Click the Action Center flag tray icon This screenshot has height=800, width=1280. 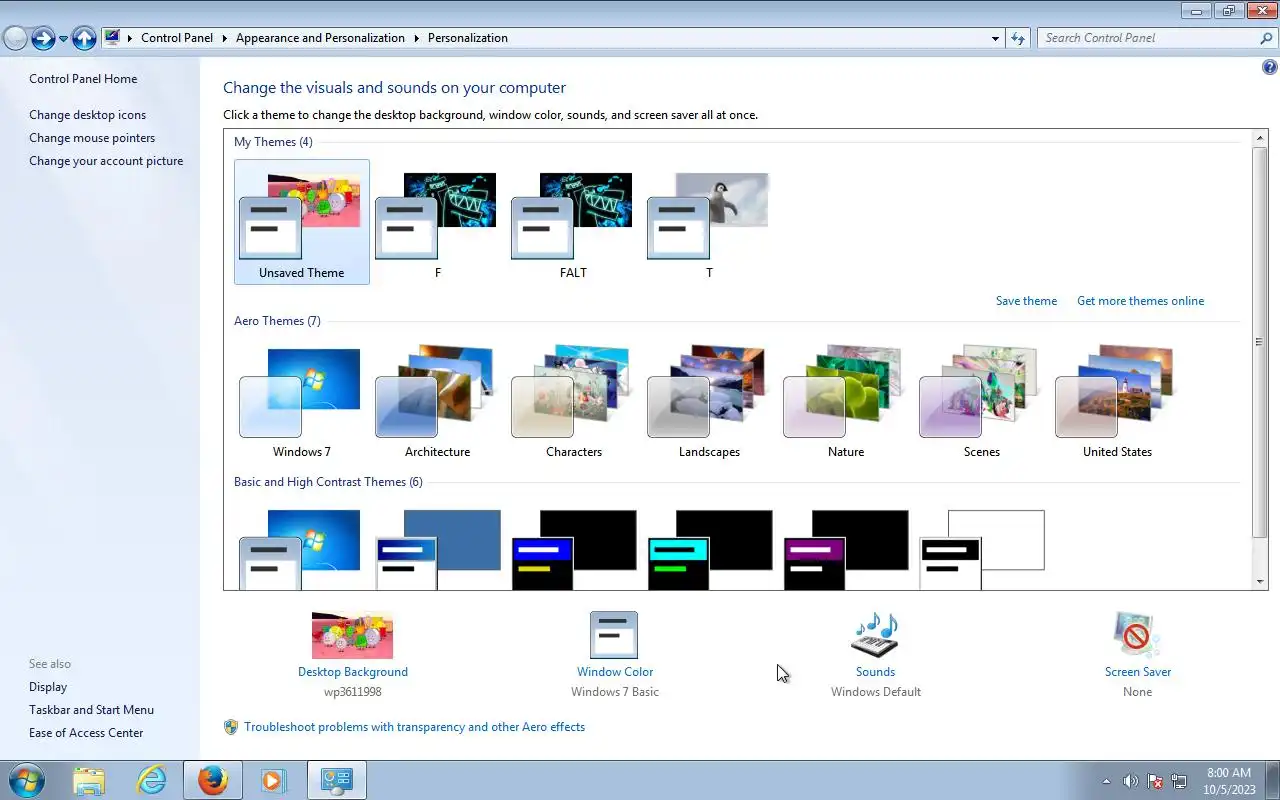[x=1155, y=781]
